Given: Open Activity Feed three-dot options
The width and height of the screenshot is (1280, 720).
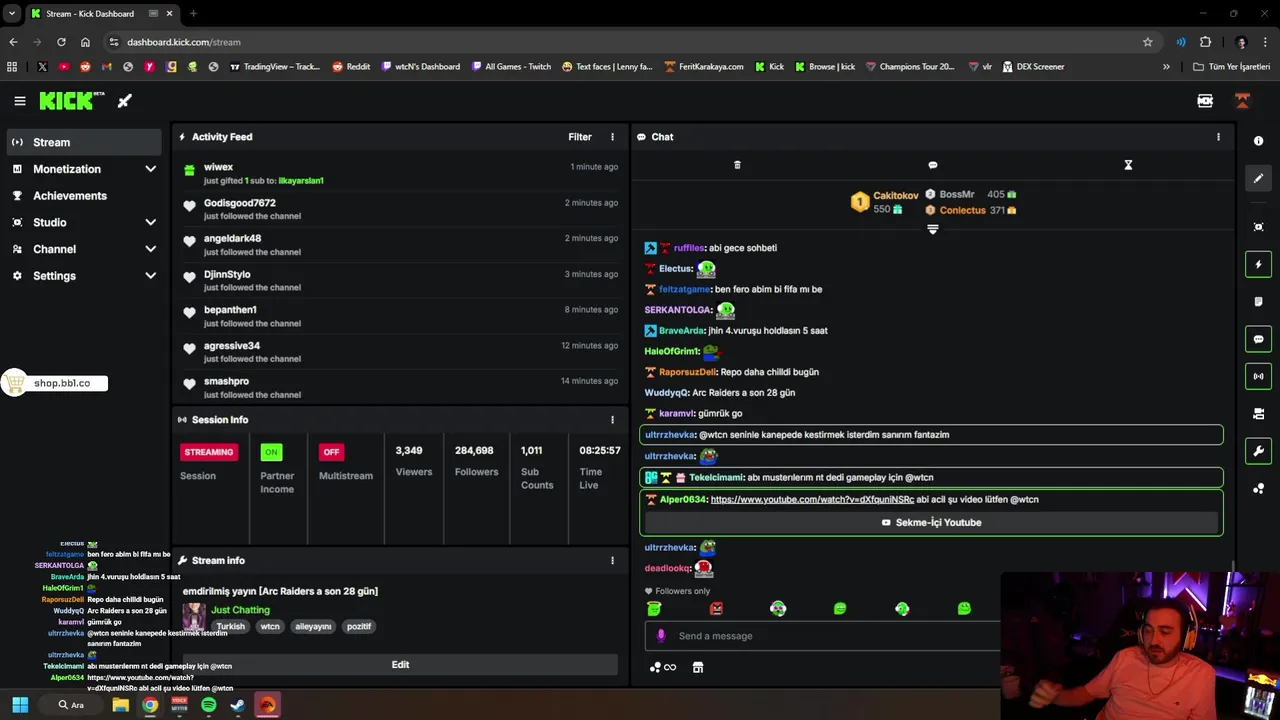Looking at the screenshot, I should coord(613,137).
